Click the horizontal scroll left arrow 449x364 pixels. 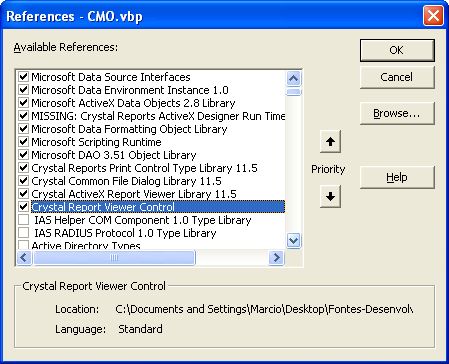tap(24, 257)
